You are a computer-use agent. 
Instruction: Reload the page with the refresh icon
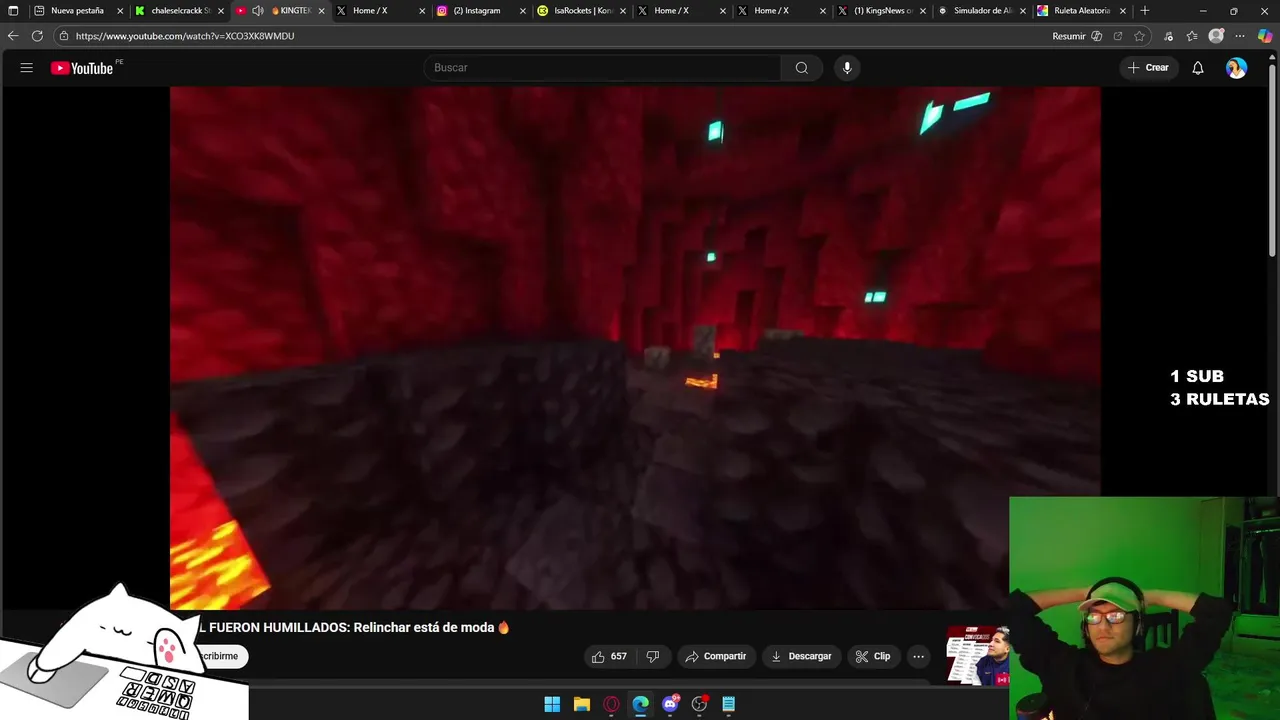pos(37,36)
